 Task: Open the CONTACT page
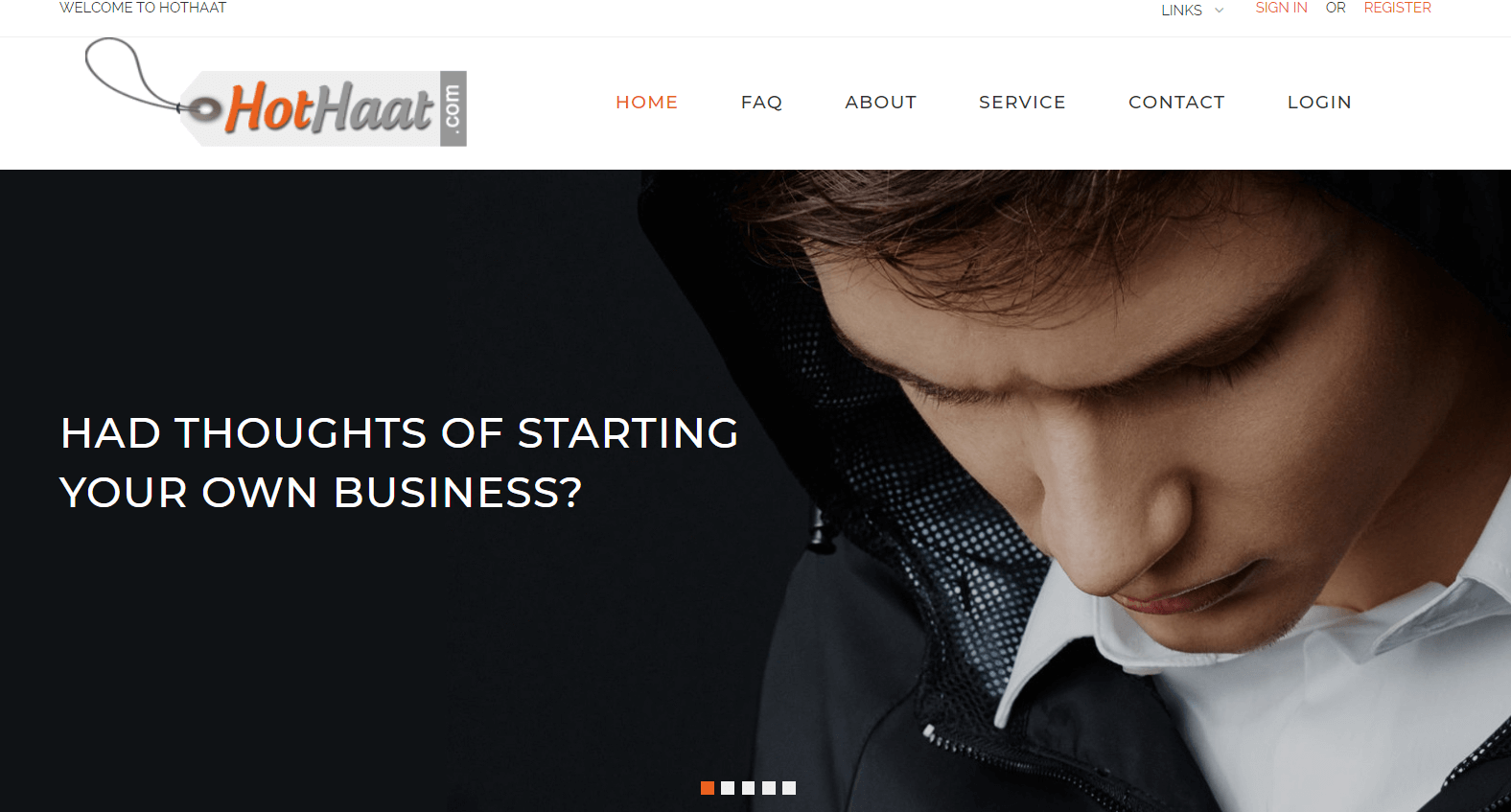pyautogui.click(x=1176, y=102)
